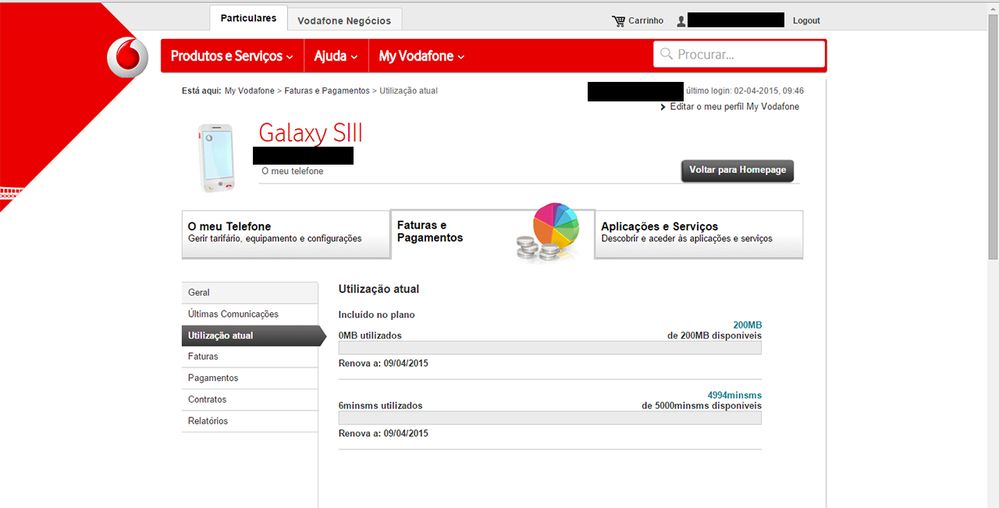Image resolution: width=999 pixels, height=508 pixels.
Task: Expand the Ajuda dropdown menu
Action: [336, 56]
